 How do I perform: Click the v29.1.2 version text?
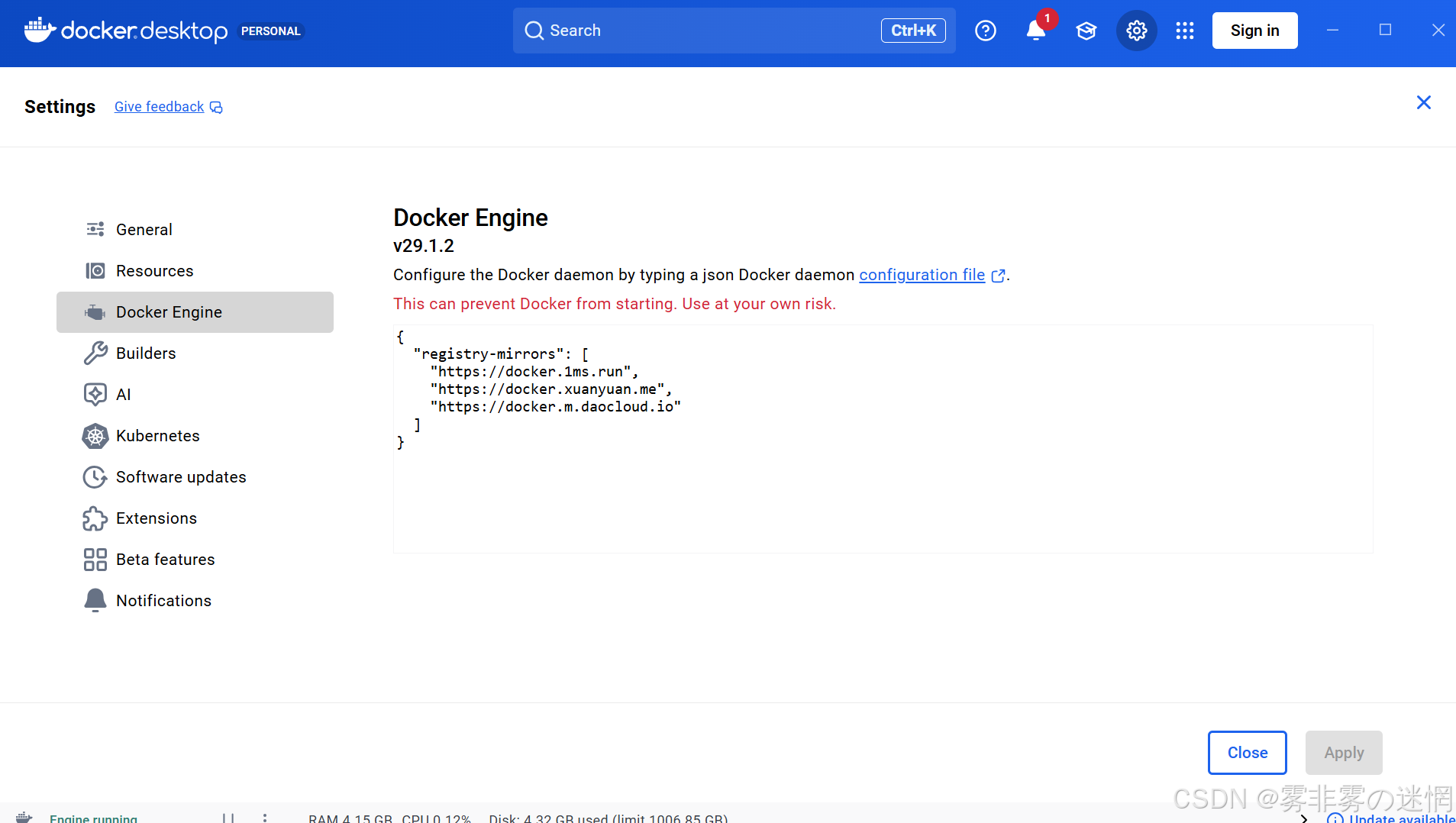pyautogui.click(x=424, y=246)
